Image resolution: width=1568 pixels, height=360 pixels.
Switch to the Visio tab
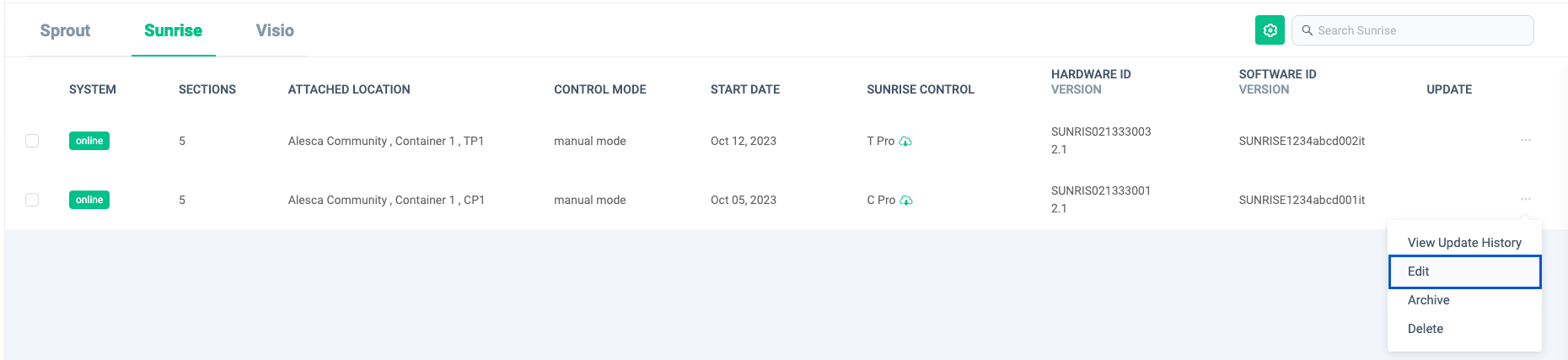coord(275,30)
